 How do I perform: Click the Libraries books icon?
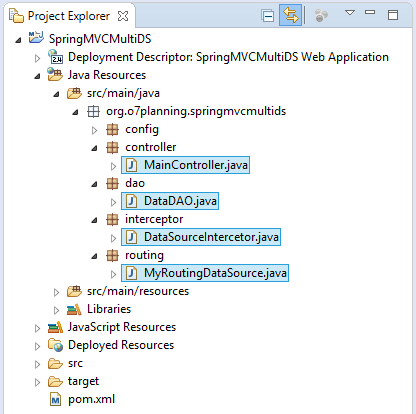(74, 309)
